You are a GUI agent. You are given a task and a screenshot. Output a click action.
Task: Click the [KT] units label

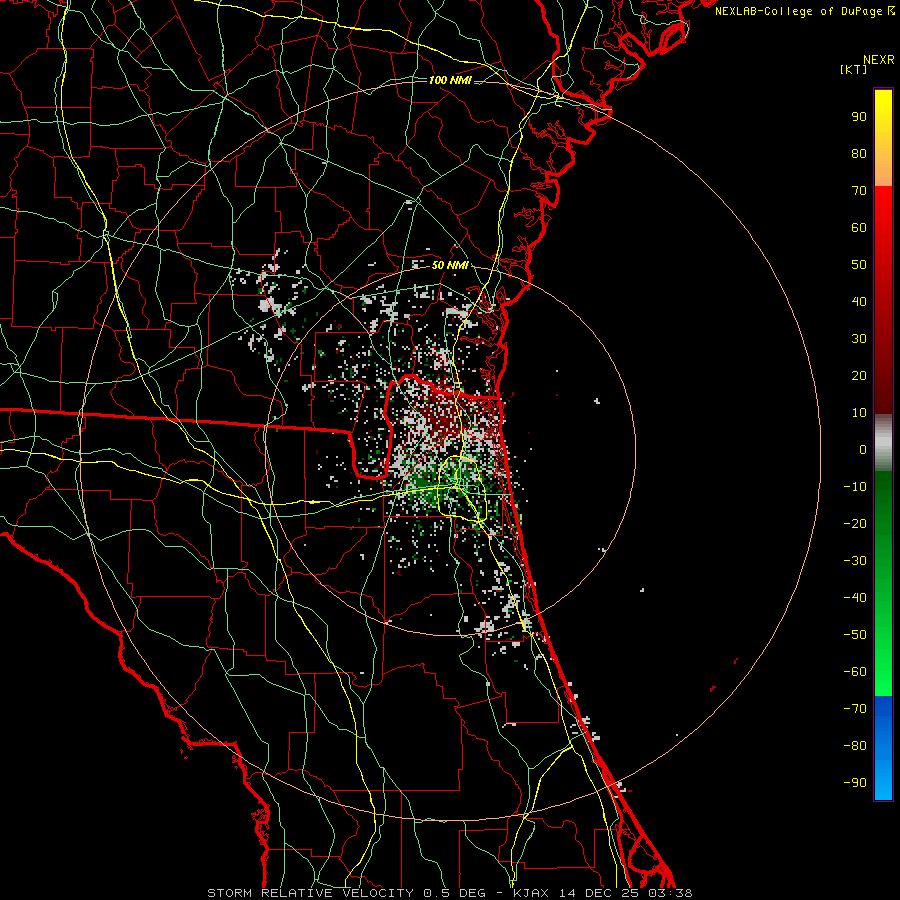click(854, 69)
